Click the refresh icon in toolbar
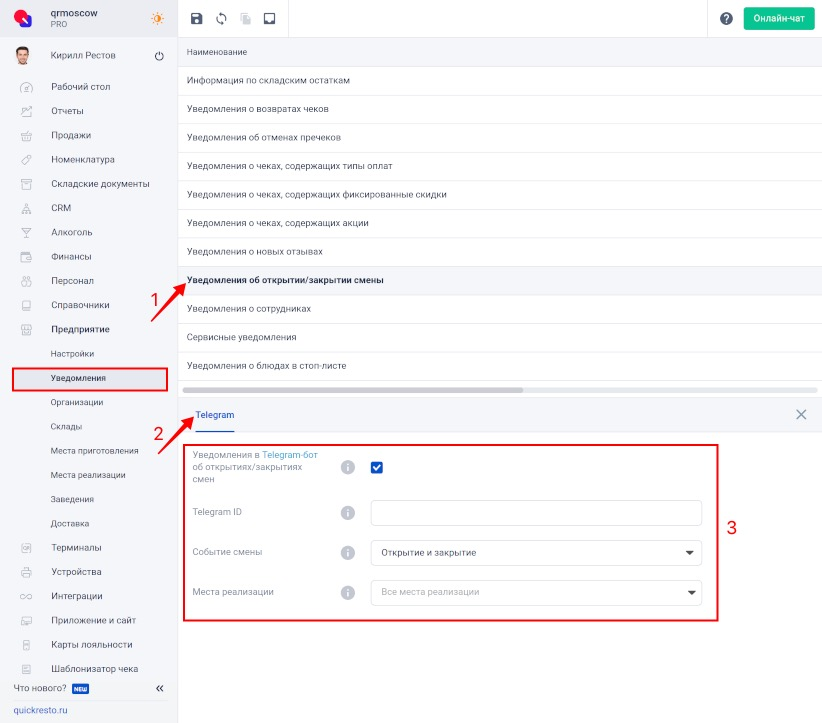Viewport: 822px width, 723px height. point(221,19)
